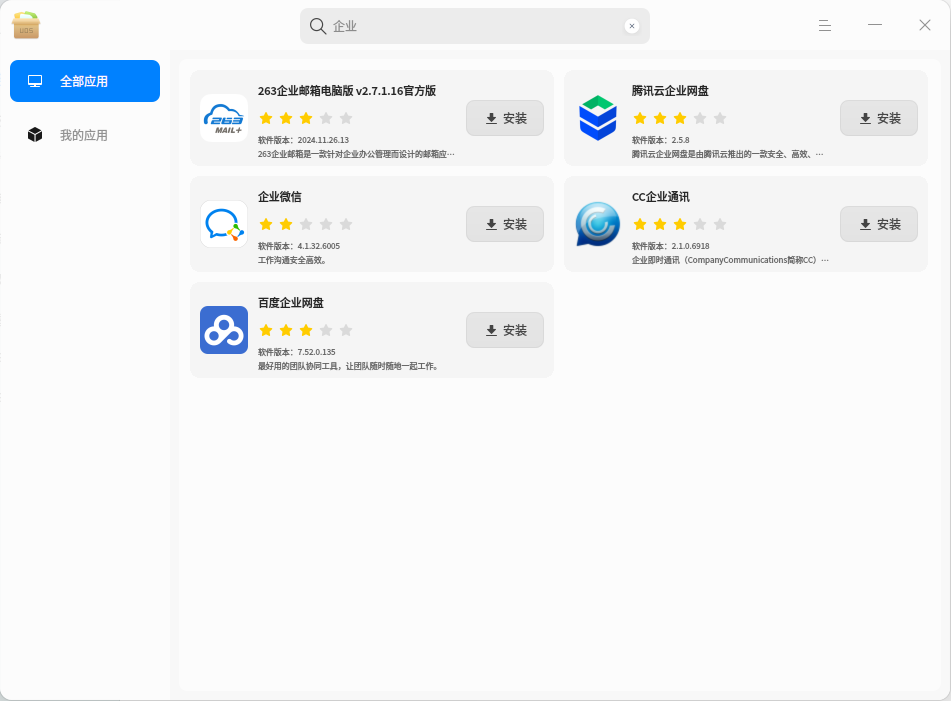Click the star rating of 263企业邮箱
The image size is (951, 701).
306,118
